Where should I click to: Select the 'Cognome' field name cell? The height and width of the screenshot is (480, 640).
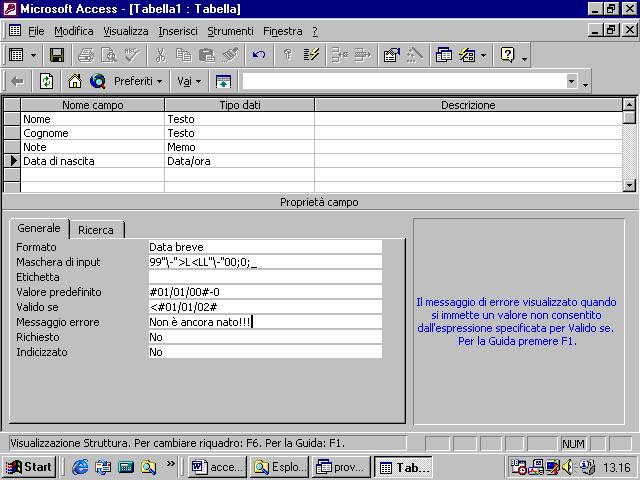[x=93, y=133]
